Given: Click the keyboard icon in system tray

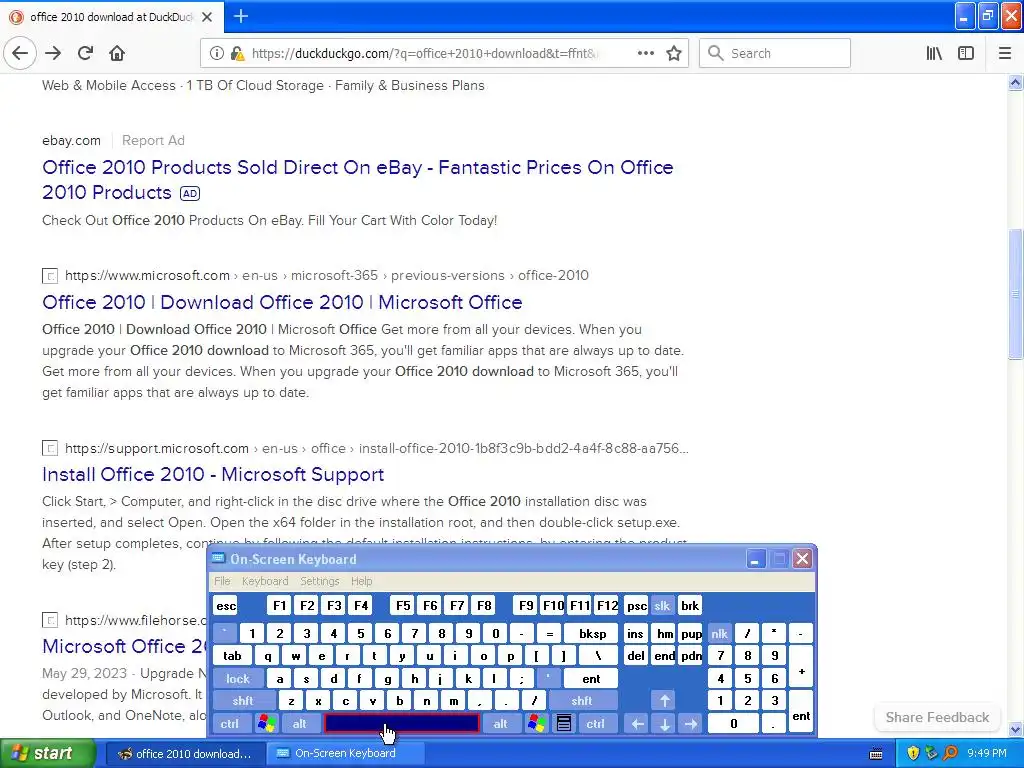Looking at the screenshot, I should 876,754.
